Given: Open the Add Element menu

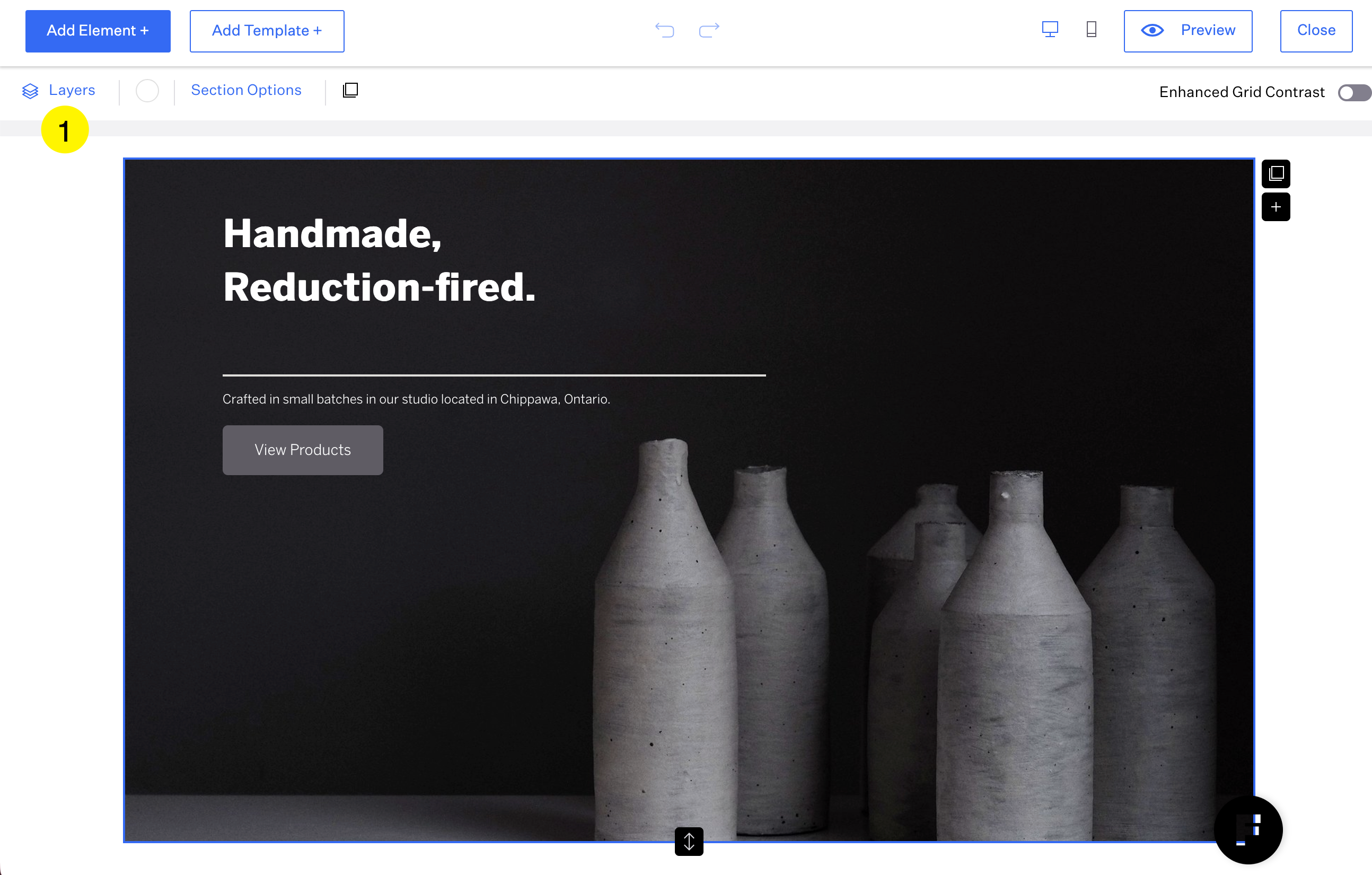Looking at the screenshot, I should pyautogui.click(x=98, y=31).
